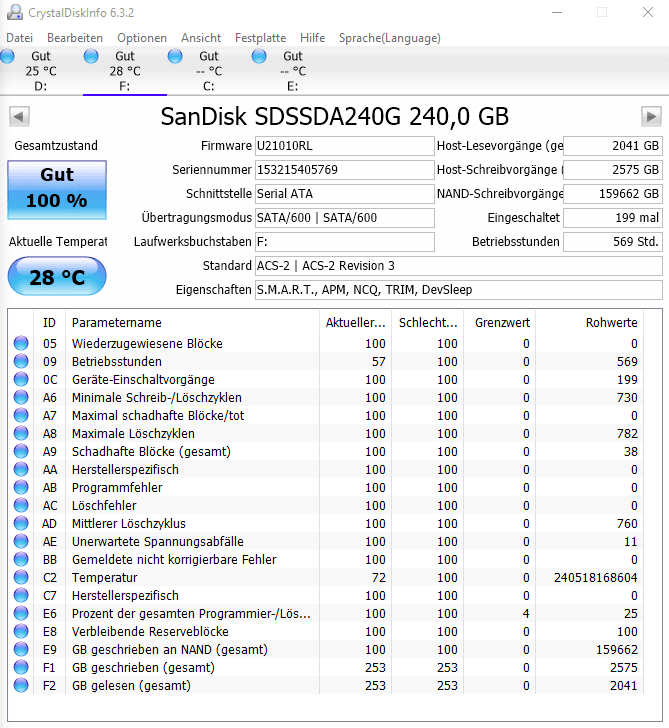Select the D: drive status orb

(x=7, y=56)
